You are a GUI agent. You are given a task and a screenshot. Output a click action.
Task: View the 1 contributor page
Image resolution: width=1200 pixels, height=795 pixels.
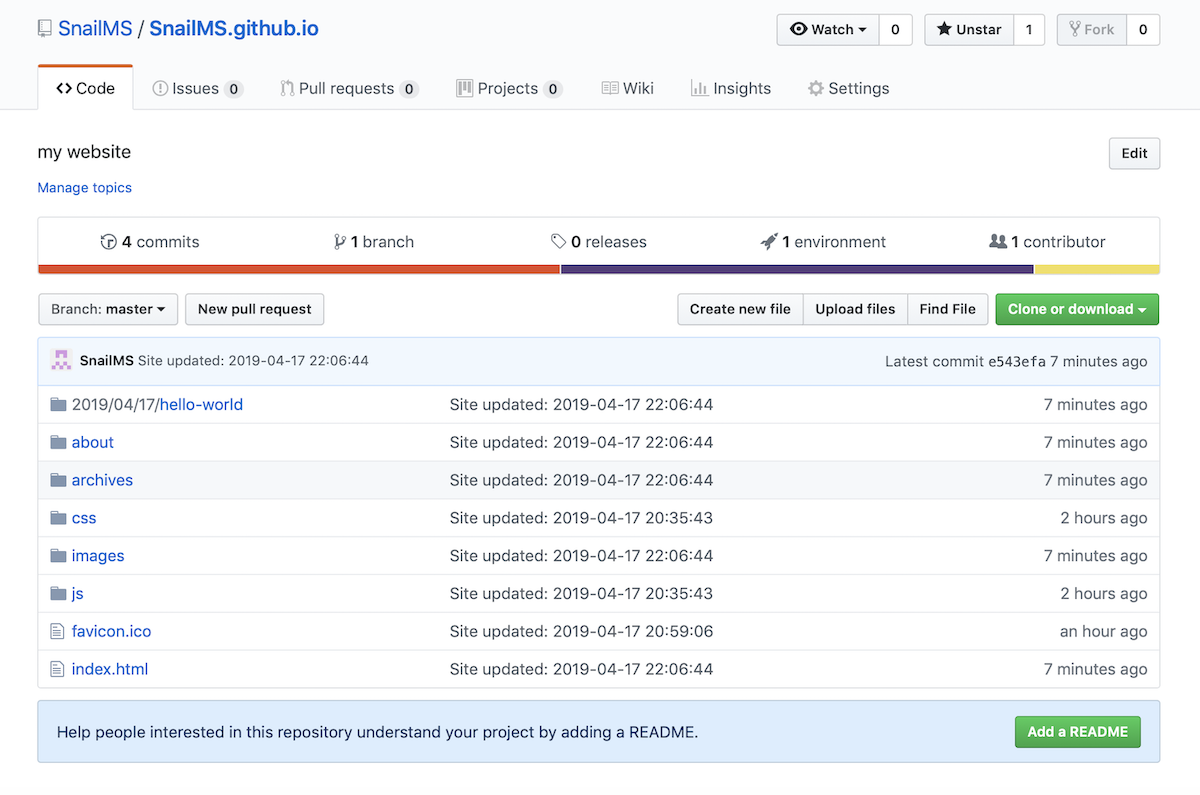pyautogui.click(x=1047, y=242)
